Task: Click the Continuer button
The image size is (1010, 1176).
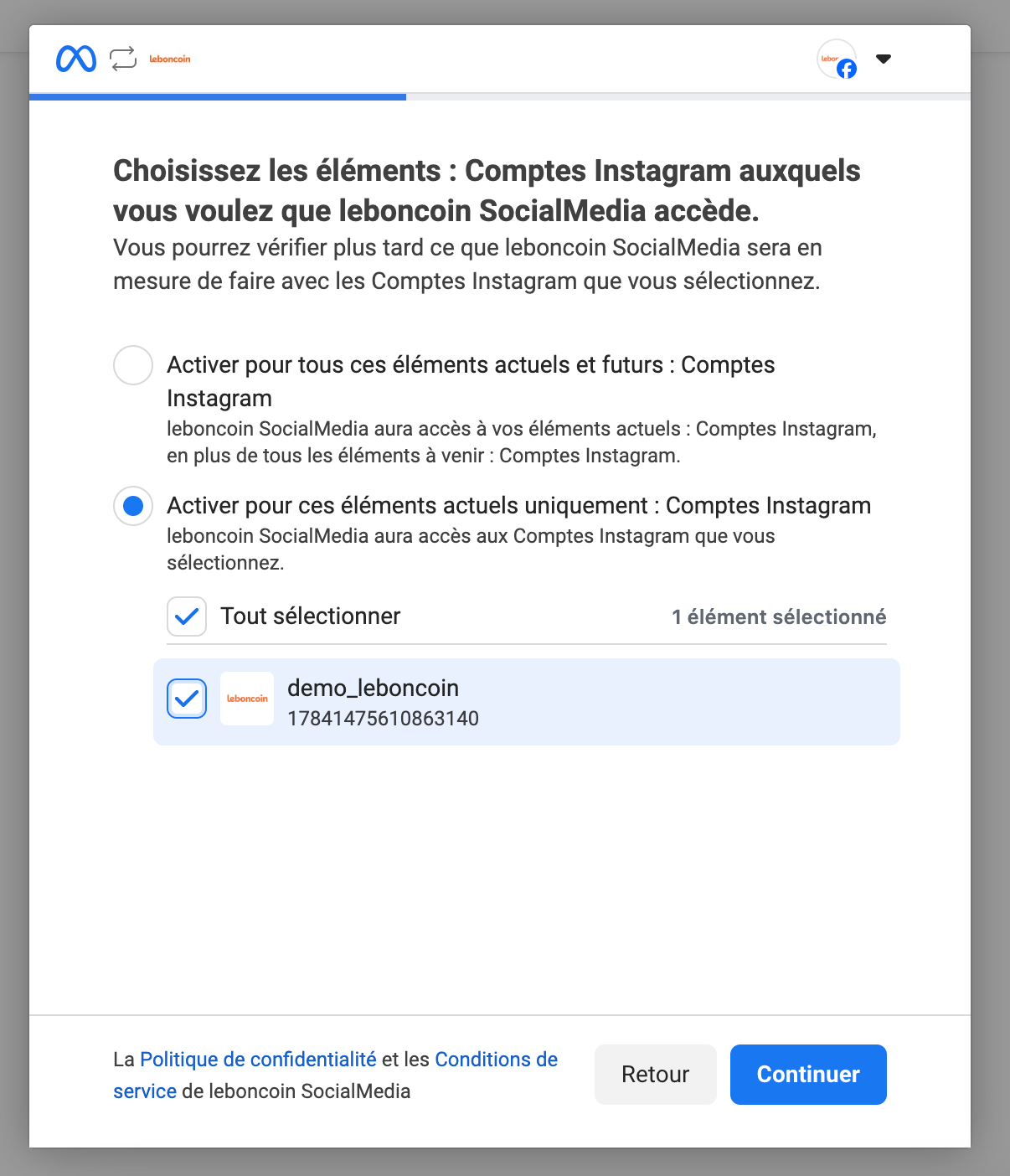Action: point(808,1075)
